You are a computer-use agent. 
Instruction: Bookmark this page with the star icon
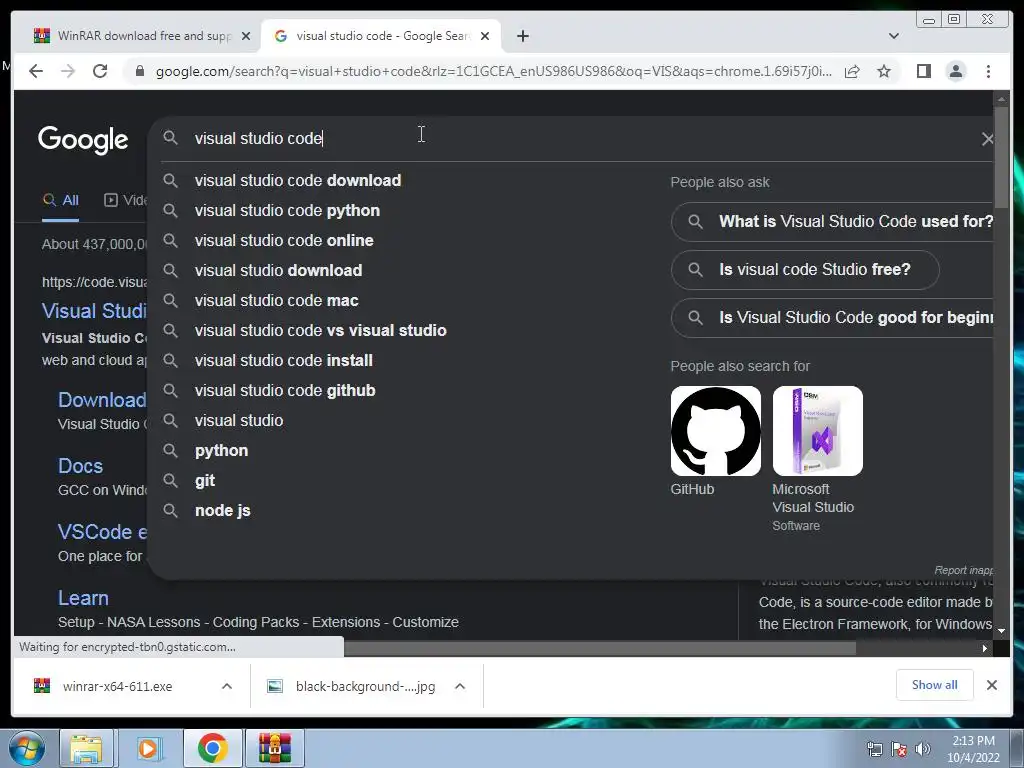point(884,71)
